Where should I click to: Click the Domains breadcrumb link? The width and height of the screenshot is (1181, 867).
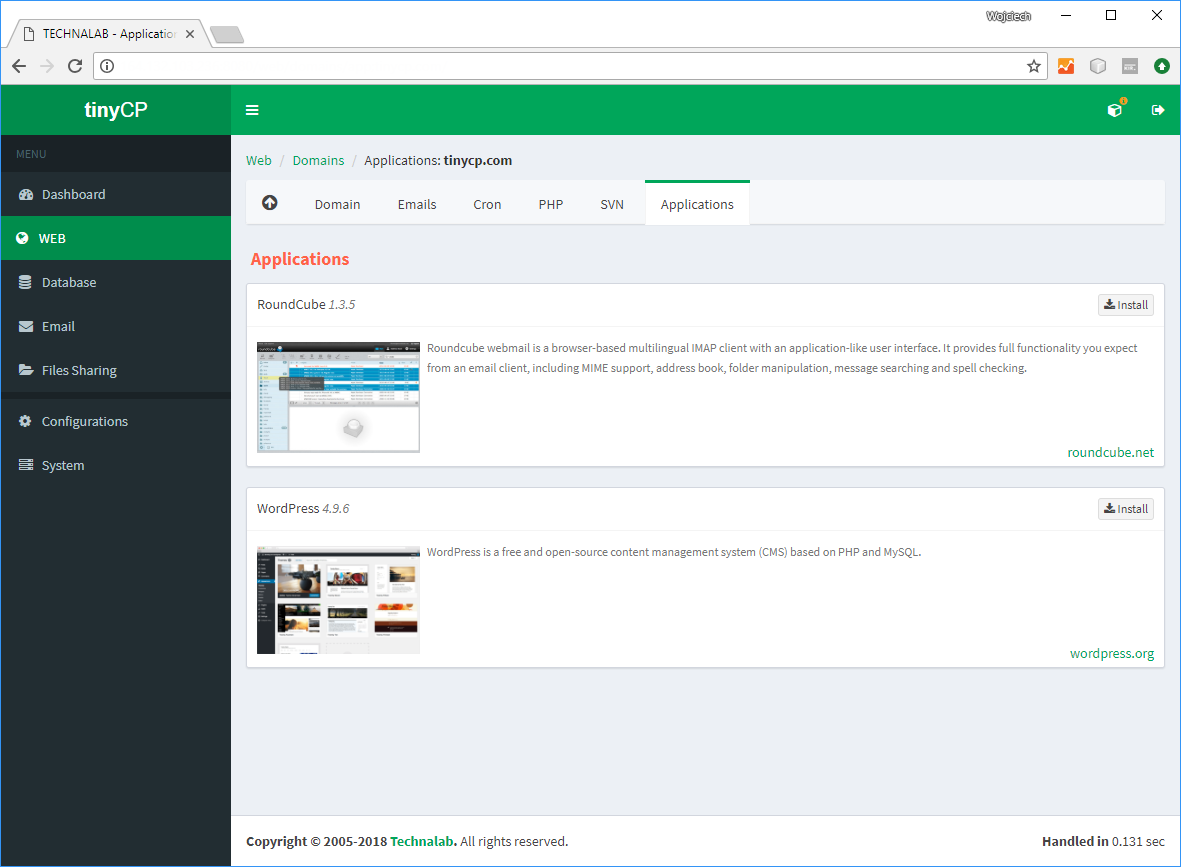click(x=318, y=160)
